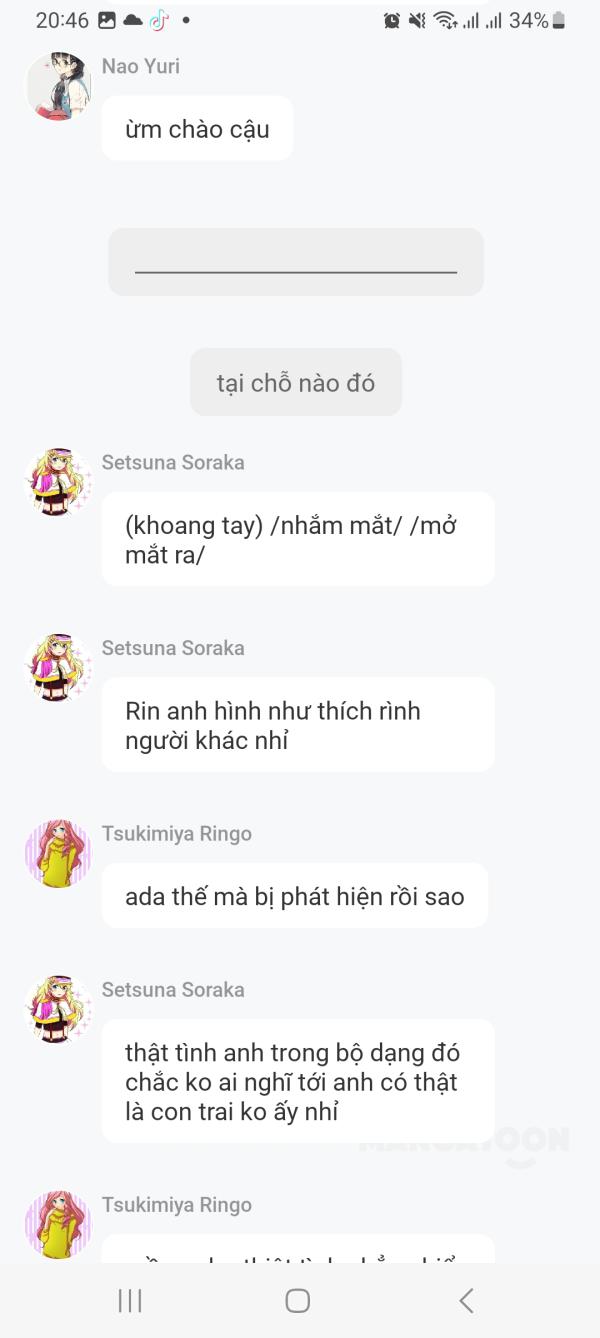The height and width of the screenshot is (1338, 600).
Task: Tap Nao Yuri's profile avatar
Action: coord(58,86)
